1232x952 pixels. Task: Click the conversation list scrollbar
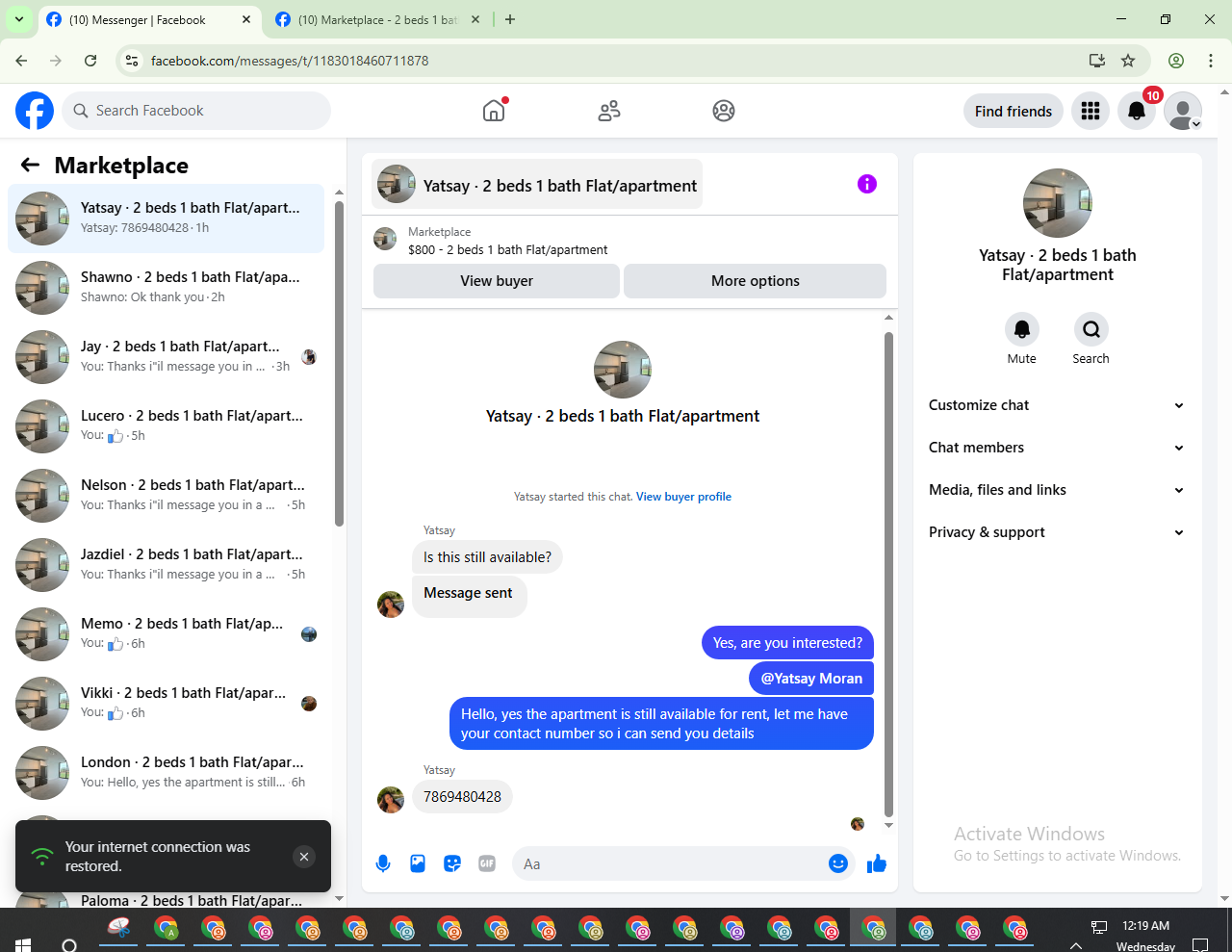point(339,363)
